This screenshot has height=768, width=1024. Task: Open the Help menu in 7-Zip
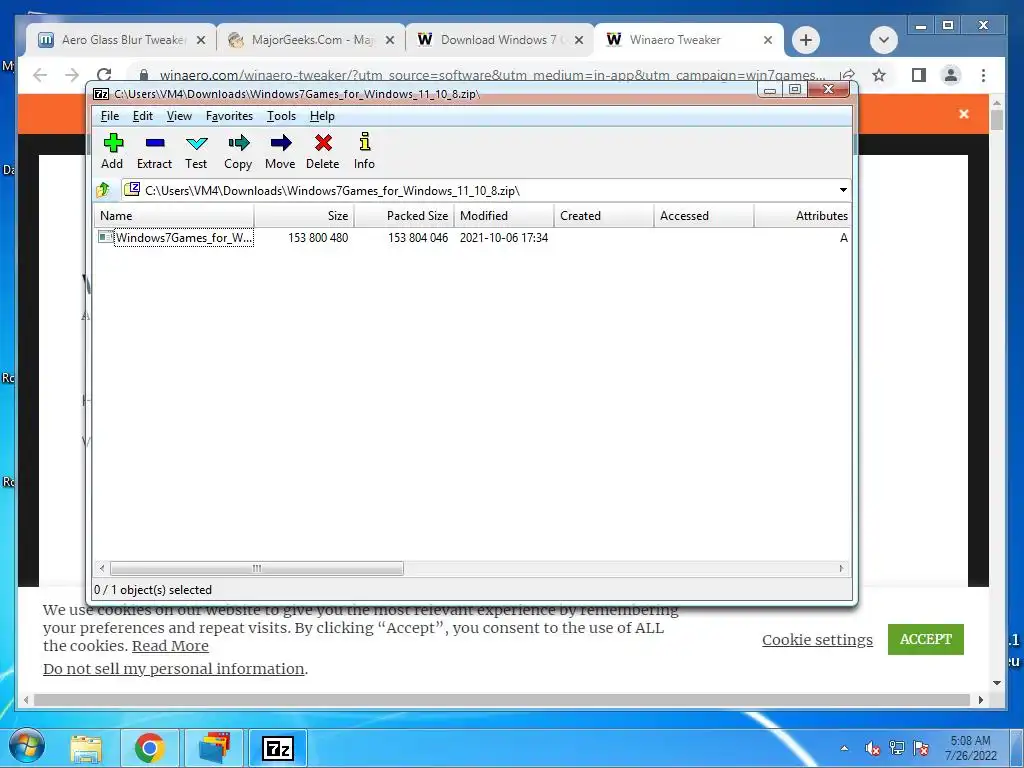pos(322,116)
